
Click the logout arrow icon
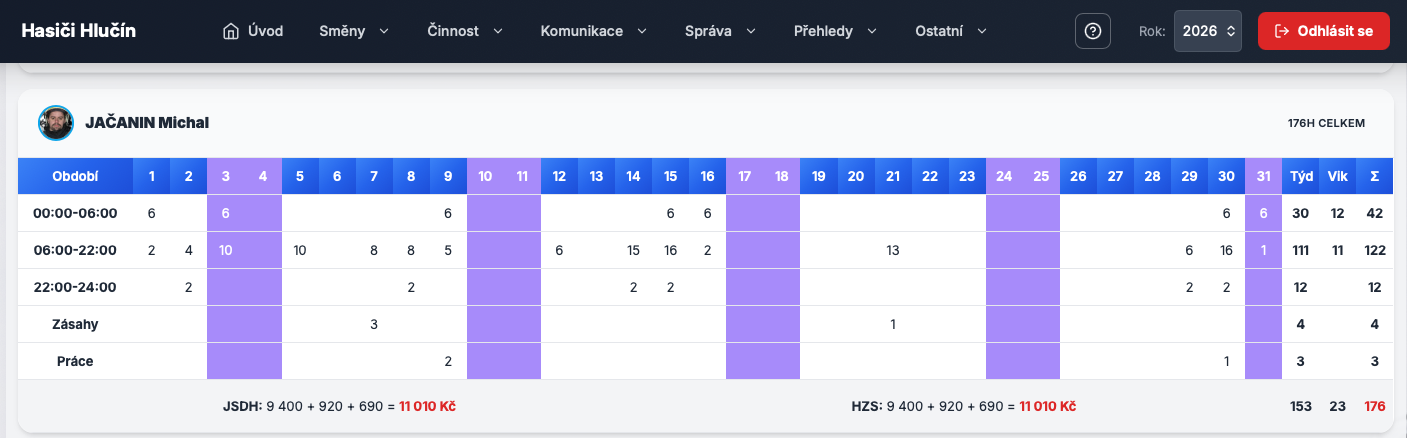tap(1281, 31)
